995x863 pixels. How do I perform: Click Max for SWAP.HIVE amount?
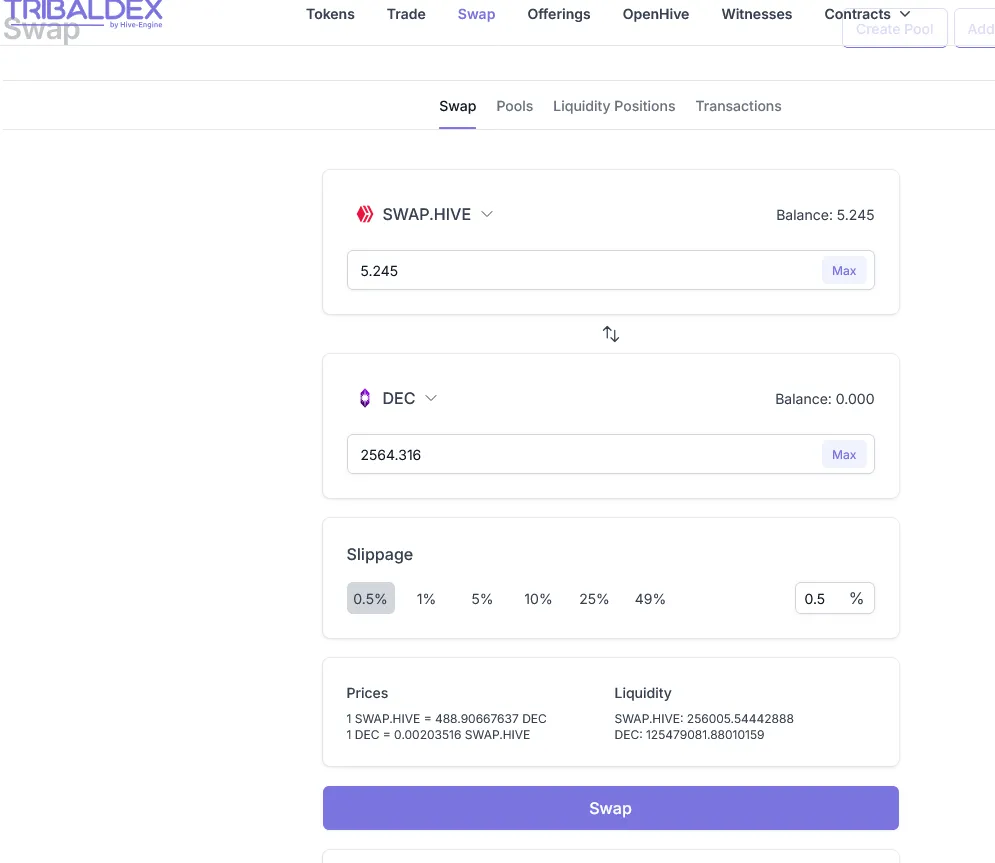coord(844,271)
